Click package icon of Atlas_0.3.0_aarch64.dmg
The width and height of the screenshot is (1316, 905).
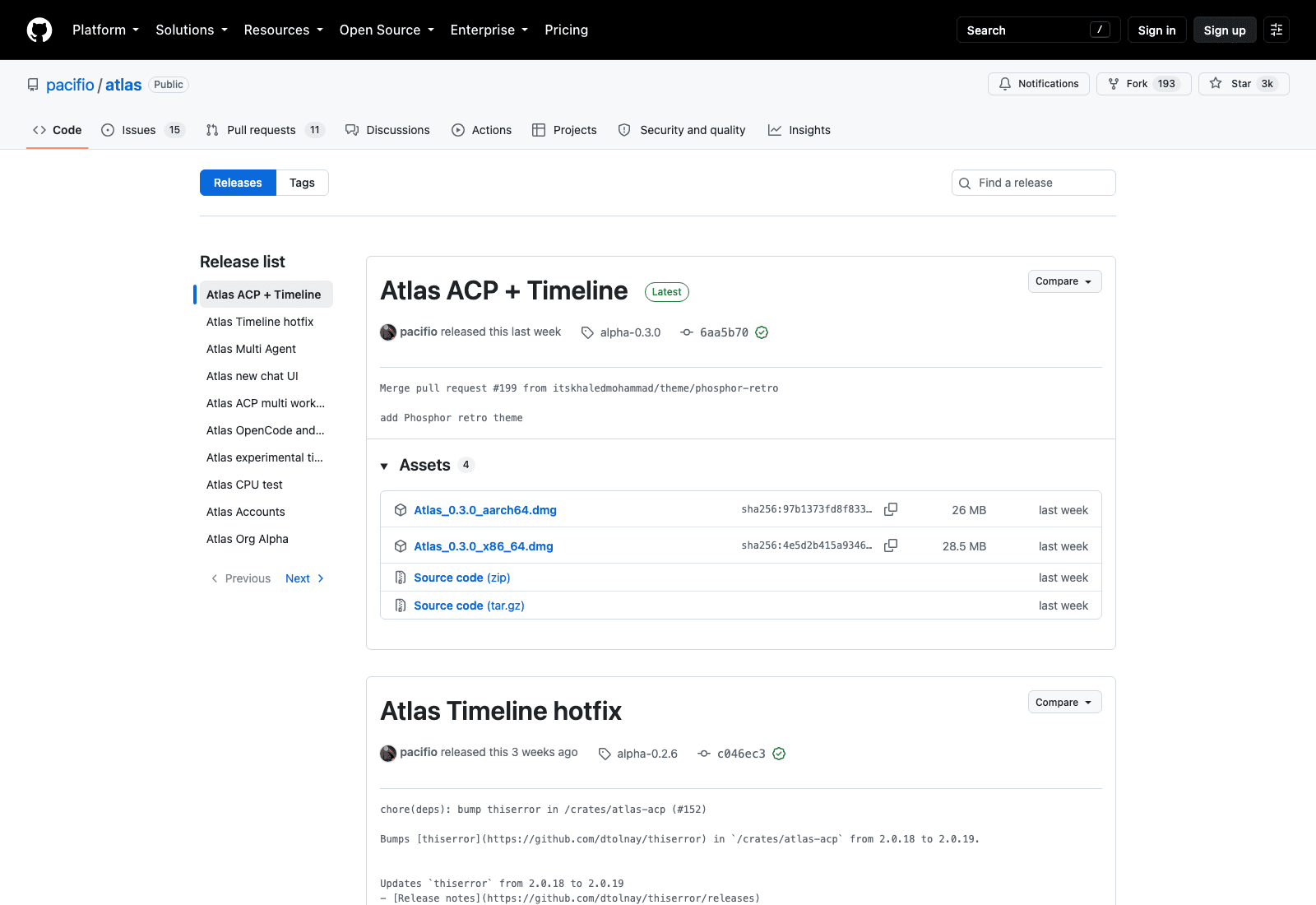coord(401,510)
